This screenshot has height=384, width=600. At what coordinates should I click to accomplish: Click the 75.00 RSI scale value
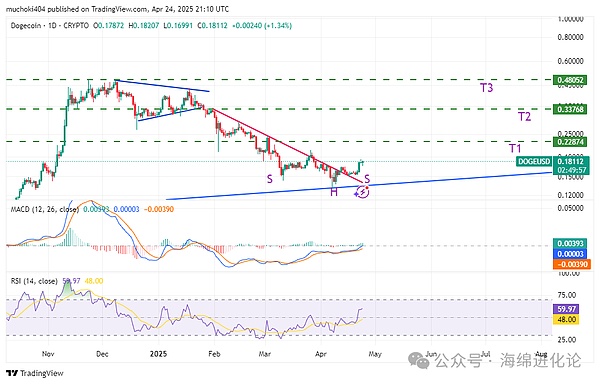pyautogui.click(x=567, y=295)
